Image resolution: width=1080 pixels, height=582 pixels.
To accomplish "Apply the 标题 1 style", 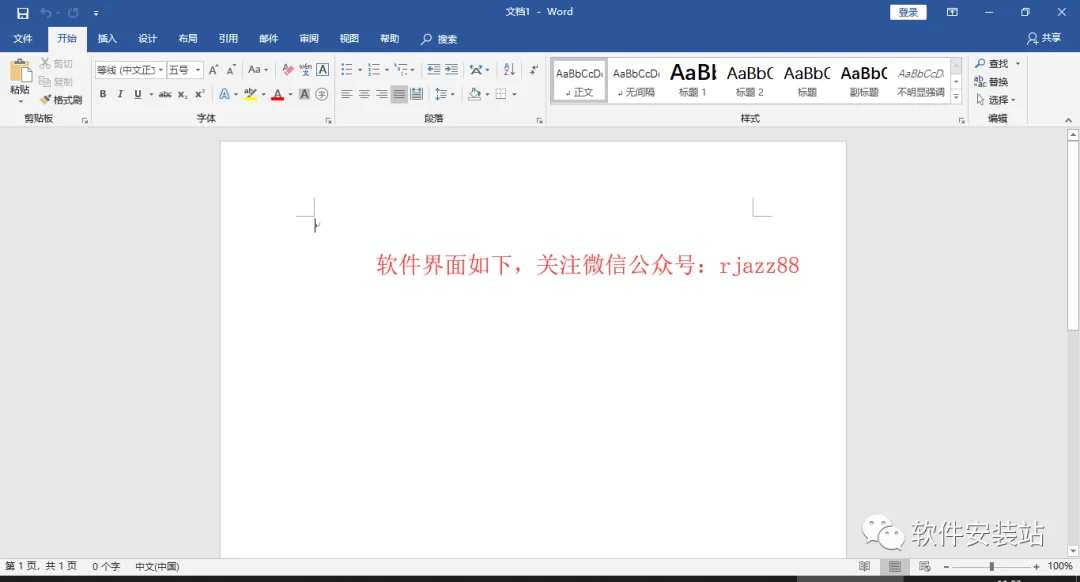I will point(693,81).
